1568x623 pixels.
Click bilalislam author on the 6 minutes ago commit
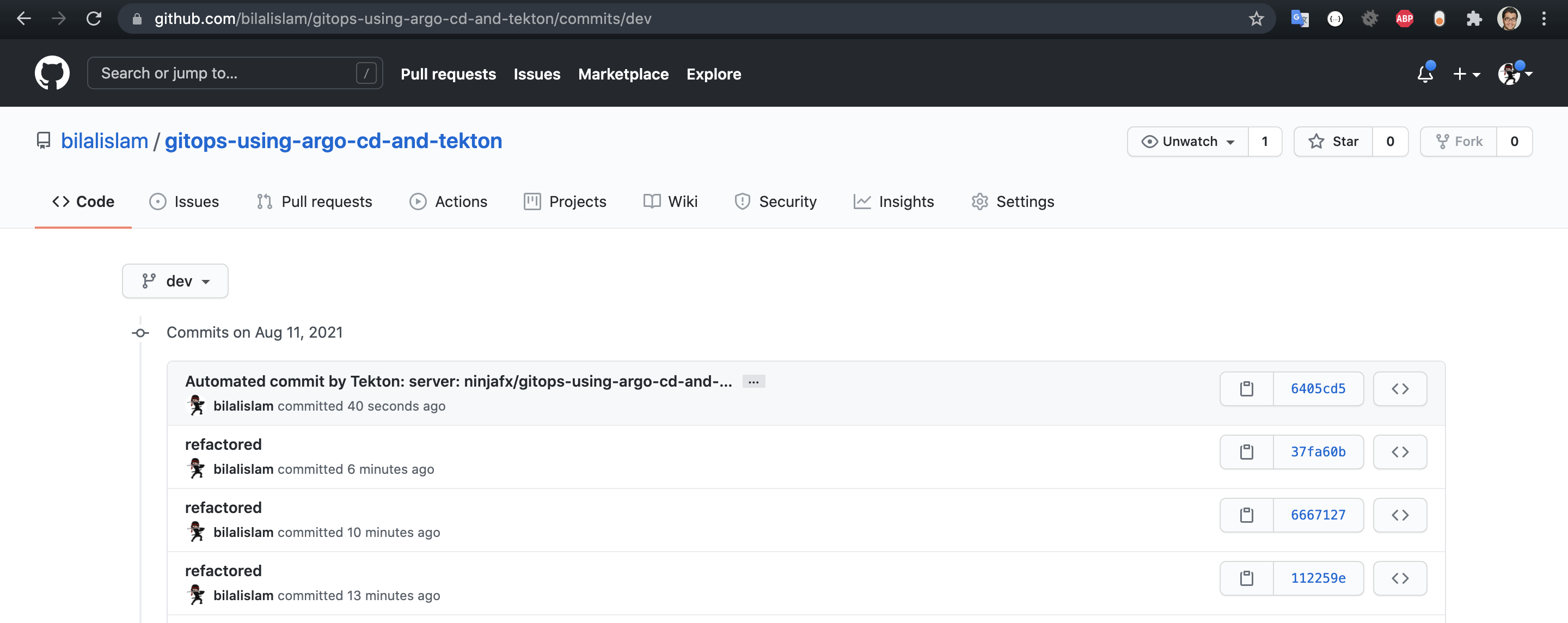[x=243, y=469]
